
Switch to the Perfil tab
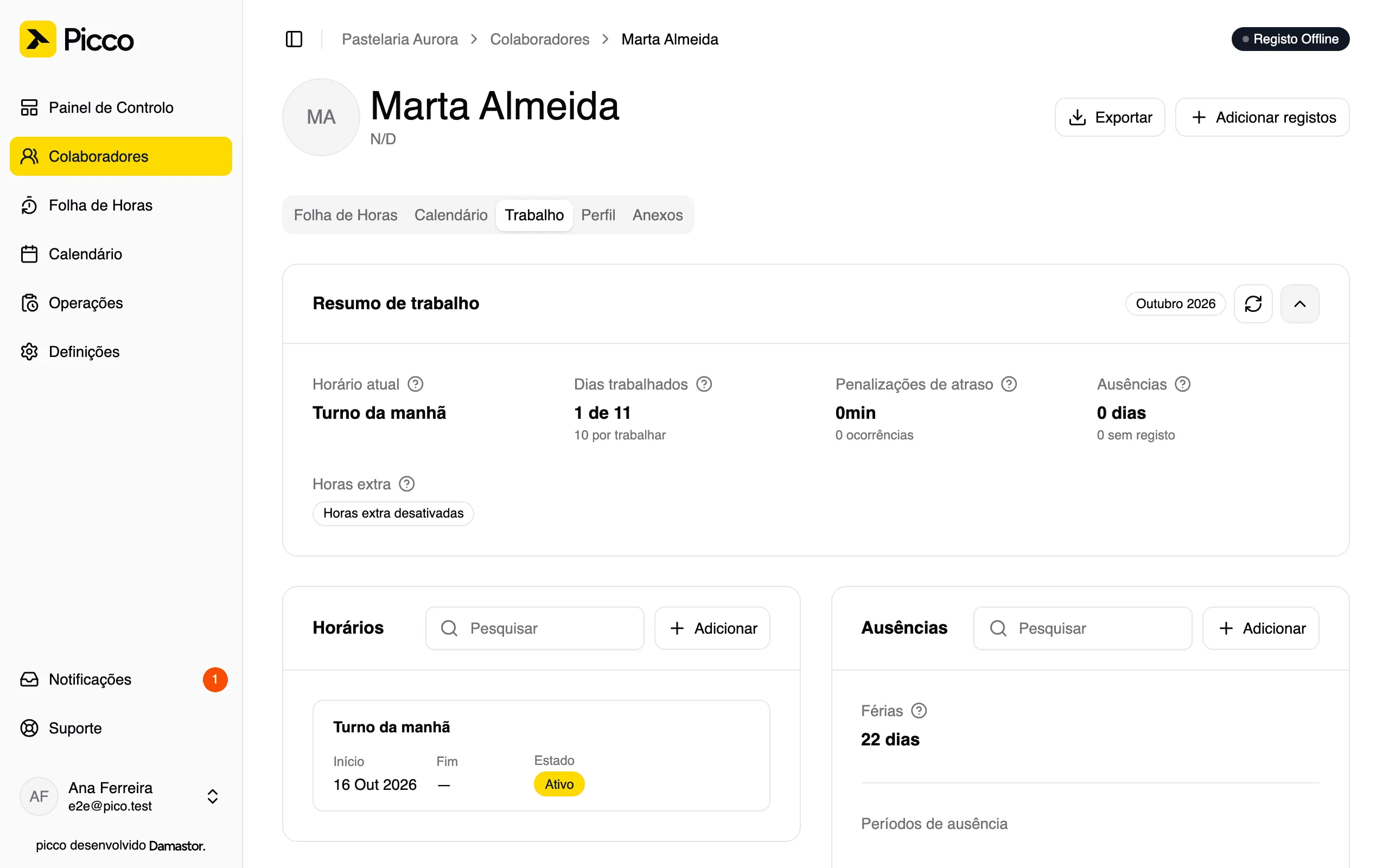pos(598,215)
